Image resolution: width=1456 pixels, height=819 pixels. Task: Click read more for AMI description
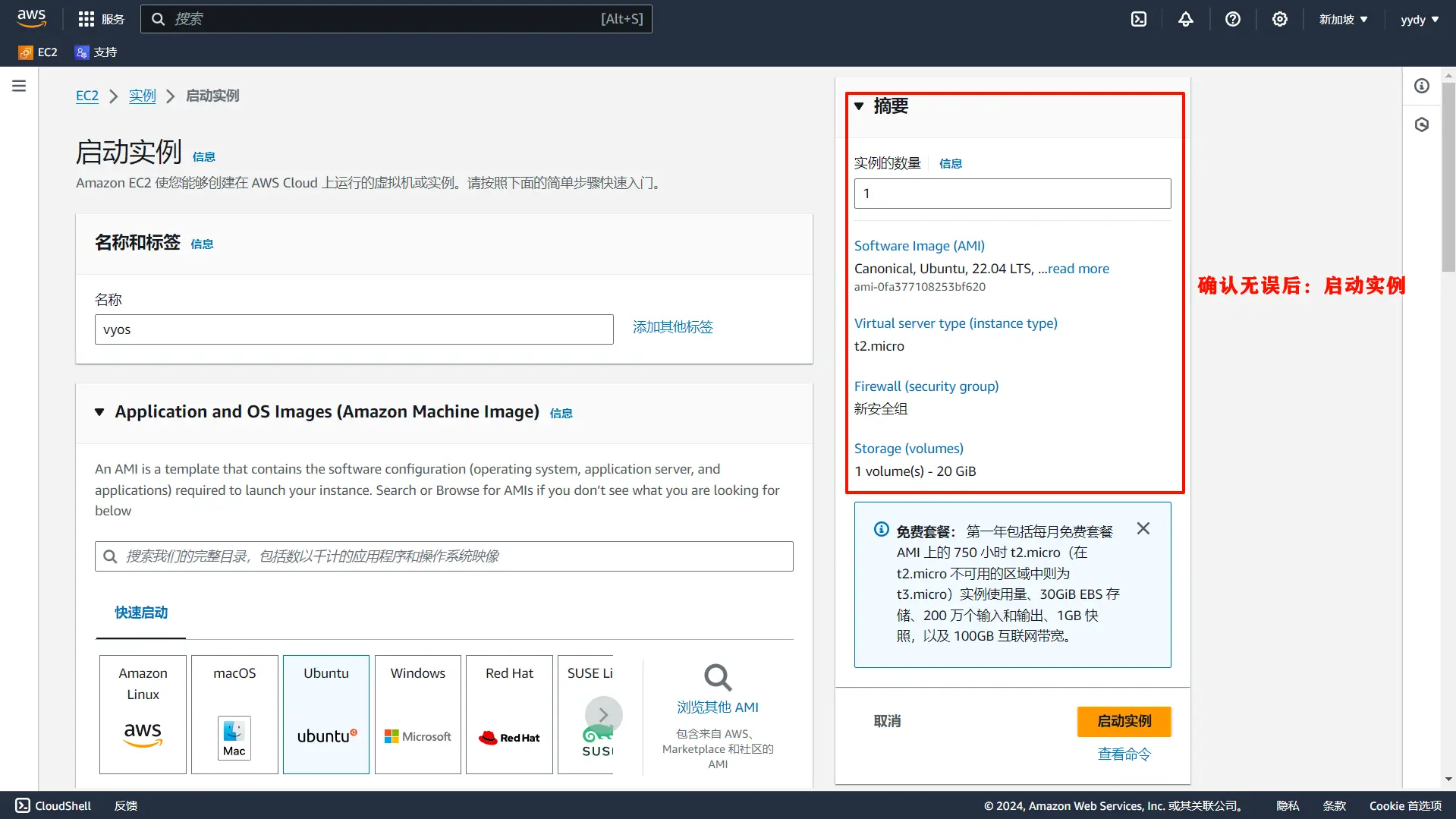1078,269
